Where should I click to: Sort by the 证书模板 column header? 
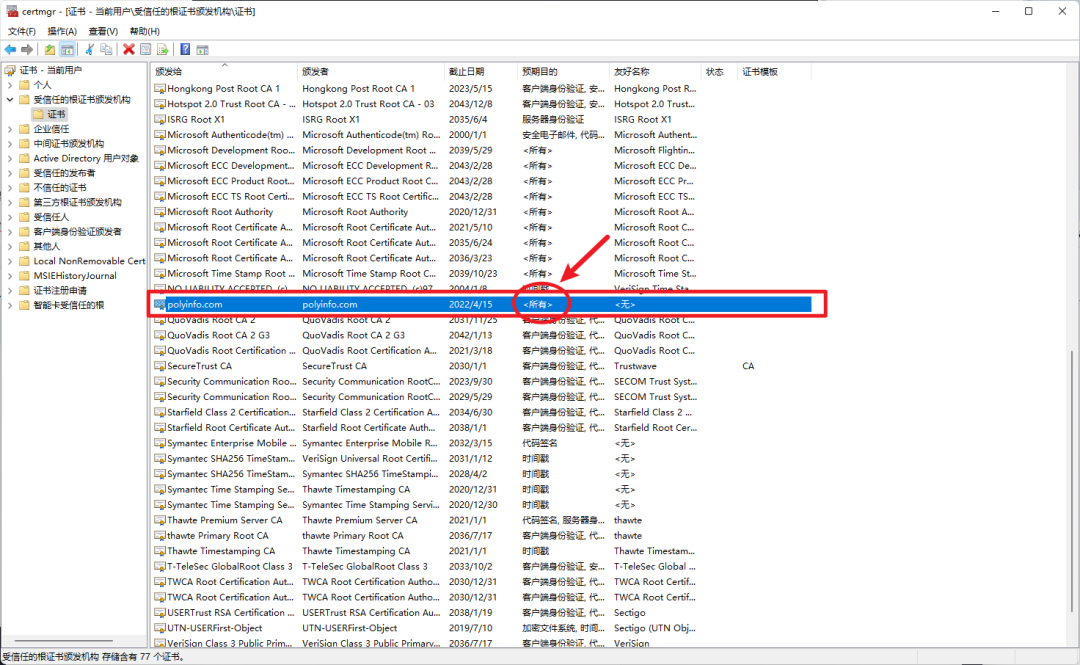[774, 72]
